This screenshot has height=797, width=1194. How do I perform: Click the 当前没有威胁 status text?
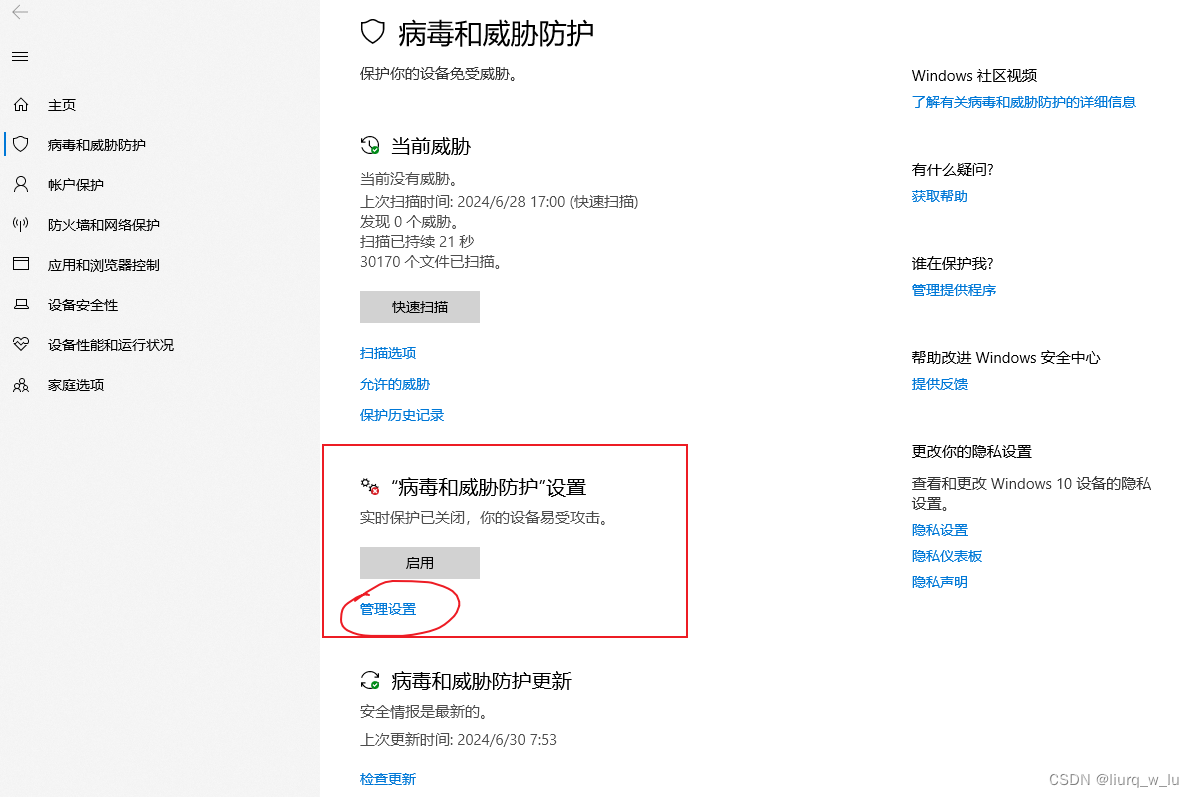pyautogui.click(x=412, y=179)
